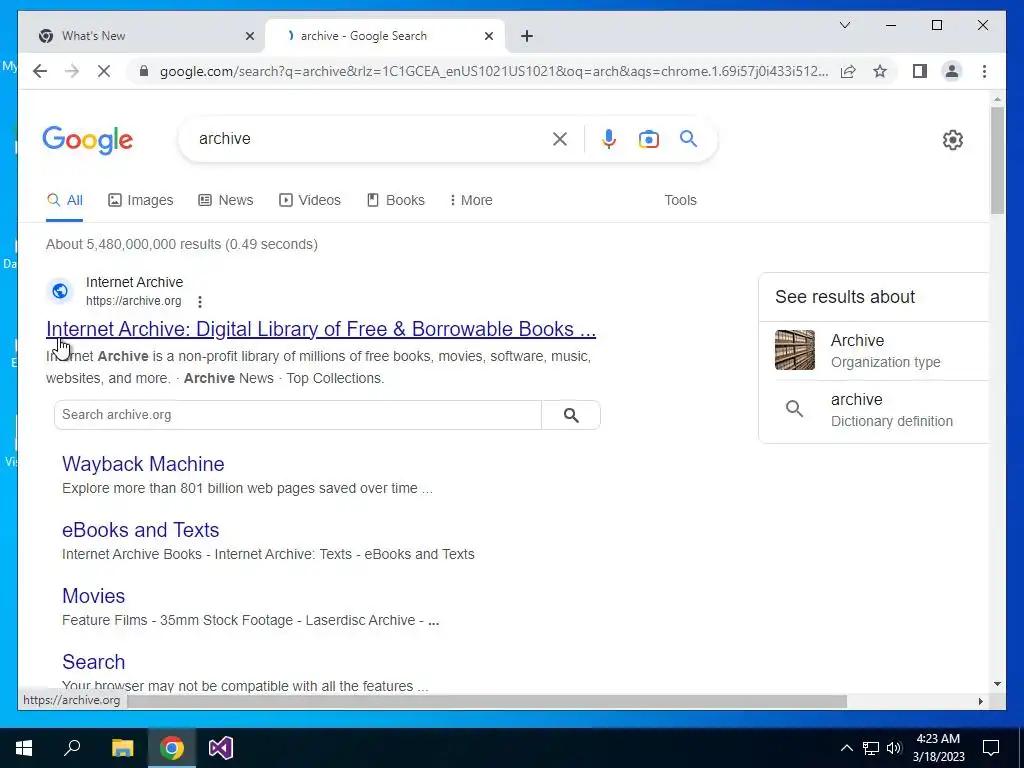Close the What's New tab

click(x=249, y=37)
